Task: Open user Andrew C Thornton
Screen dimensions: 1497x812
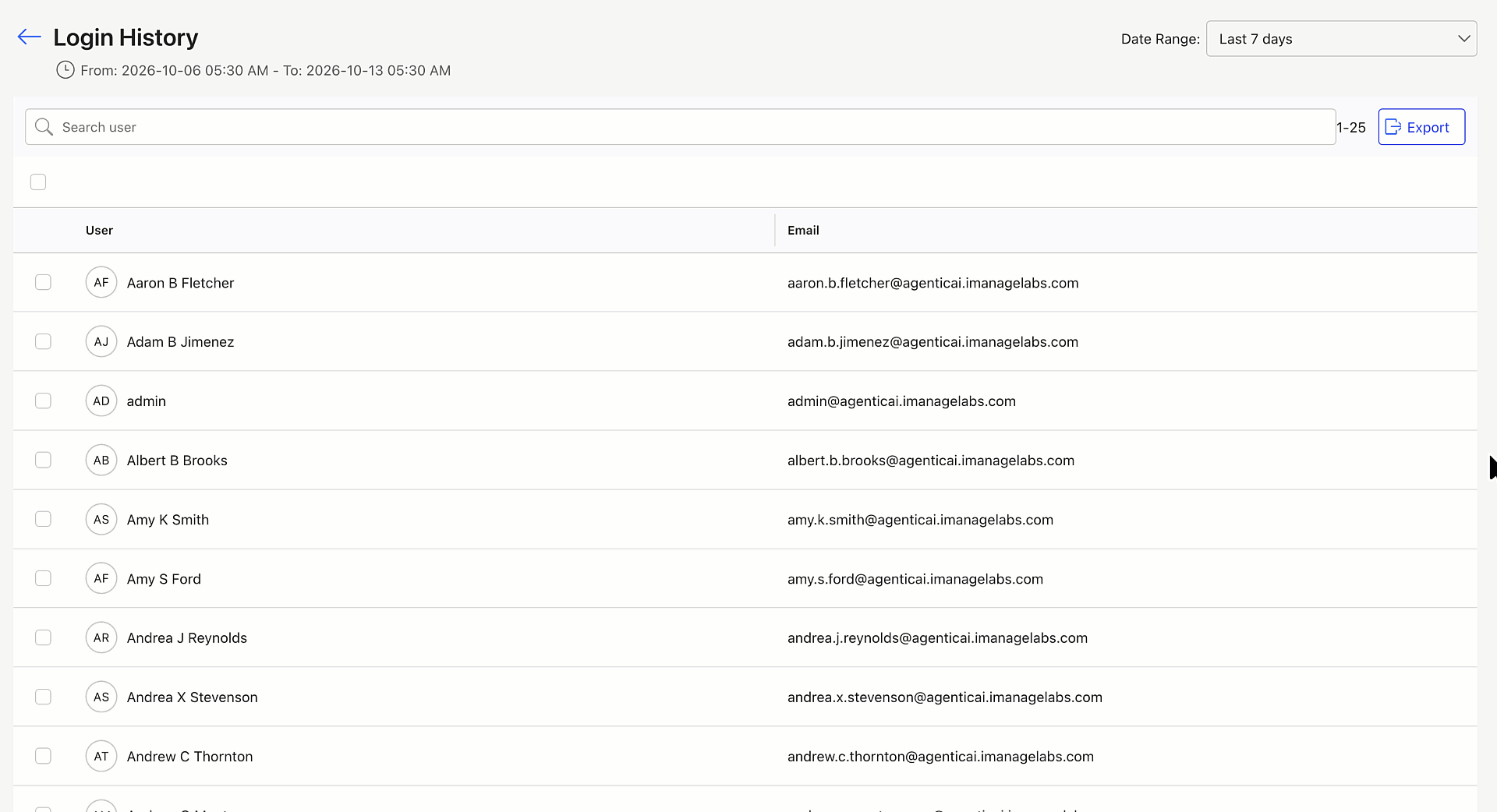Action: (x=189, y=757)
